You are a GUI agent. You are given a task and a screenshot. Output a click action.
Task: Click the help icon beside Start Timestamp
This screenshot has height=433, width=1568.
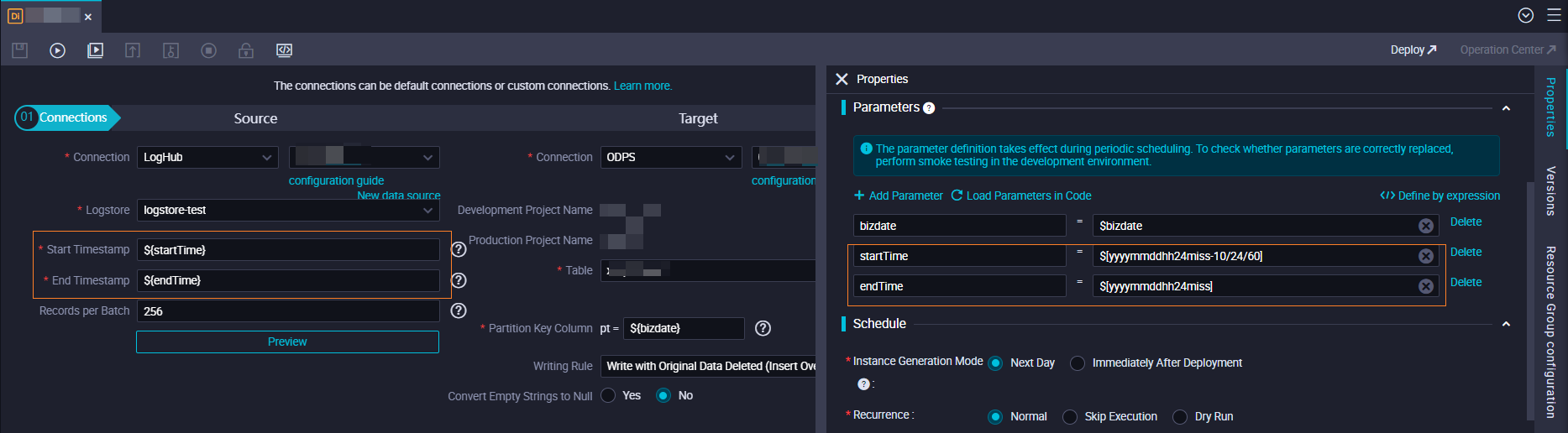459,249
